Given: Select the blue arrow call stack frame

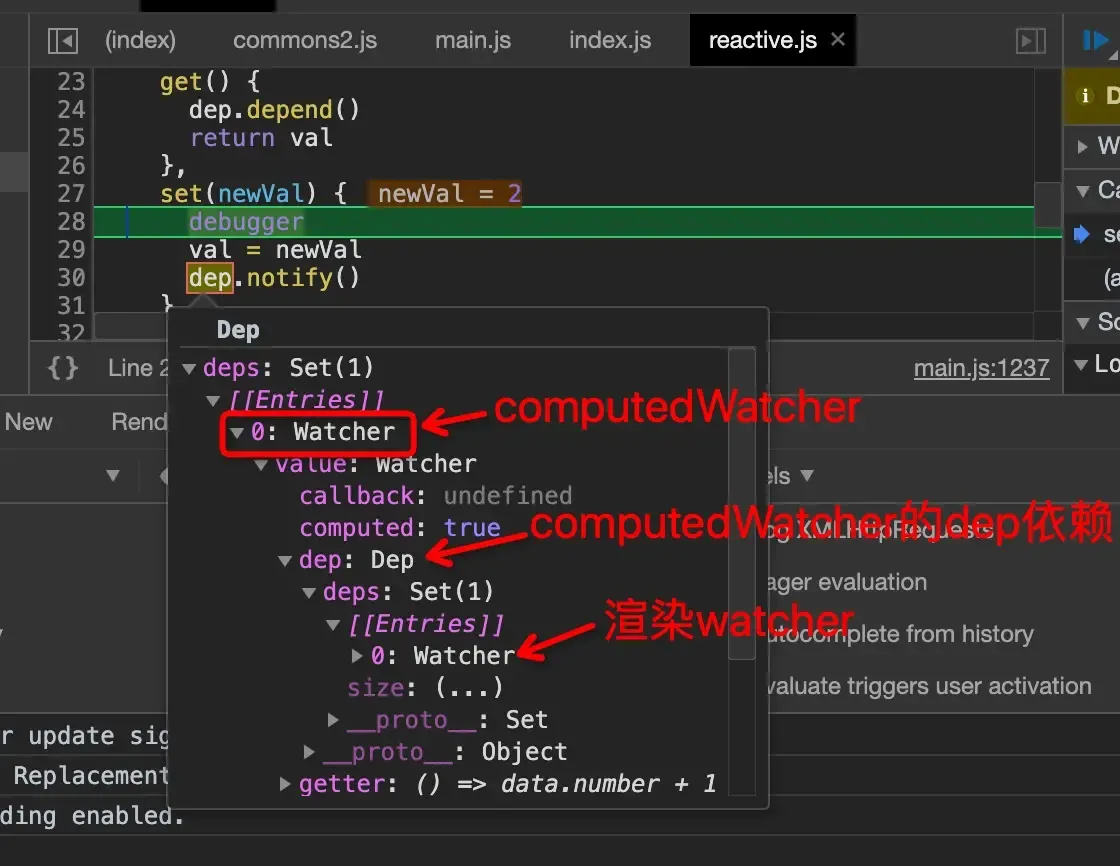Looking at the screenshot, I should tap(1082, 234).
